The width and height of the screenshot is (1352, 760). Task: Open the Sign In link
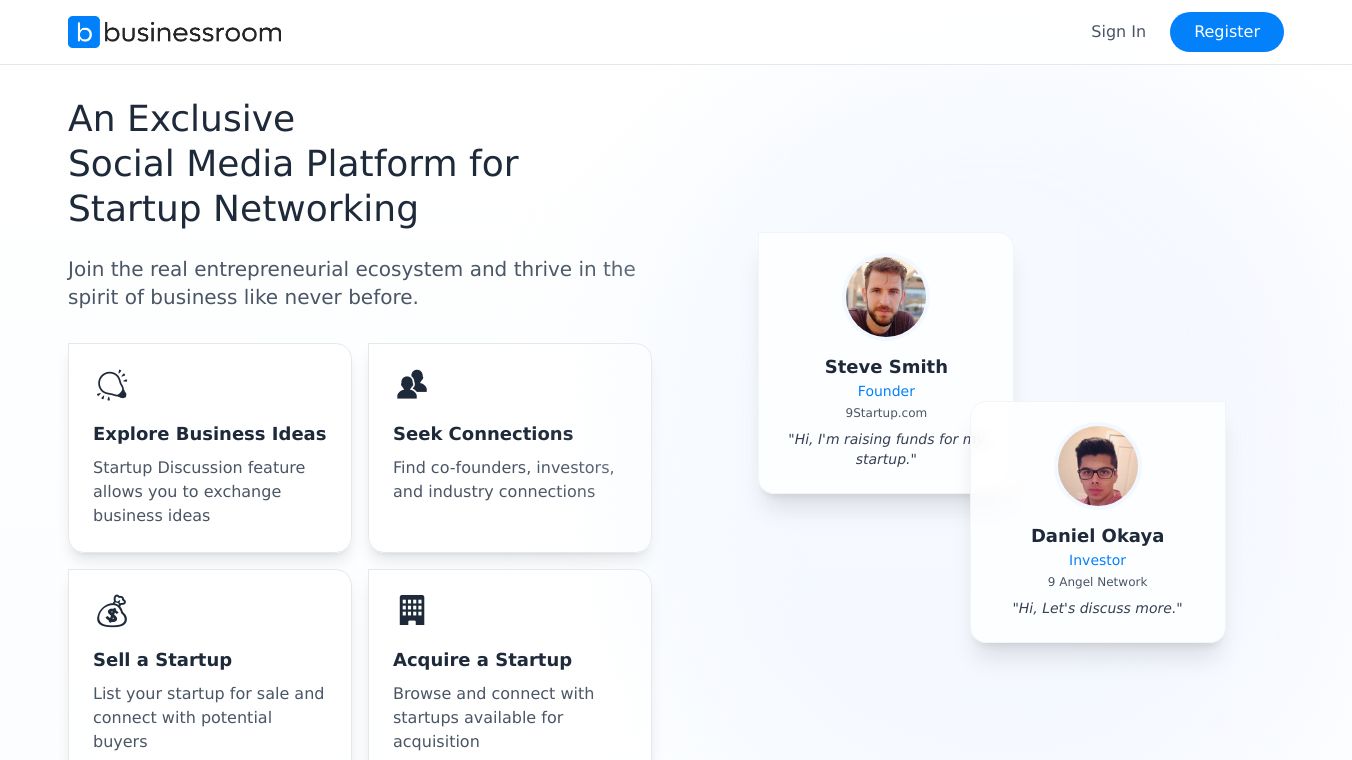point(1118,32)
